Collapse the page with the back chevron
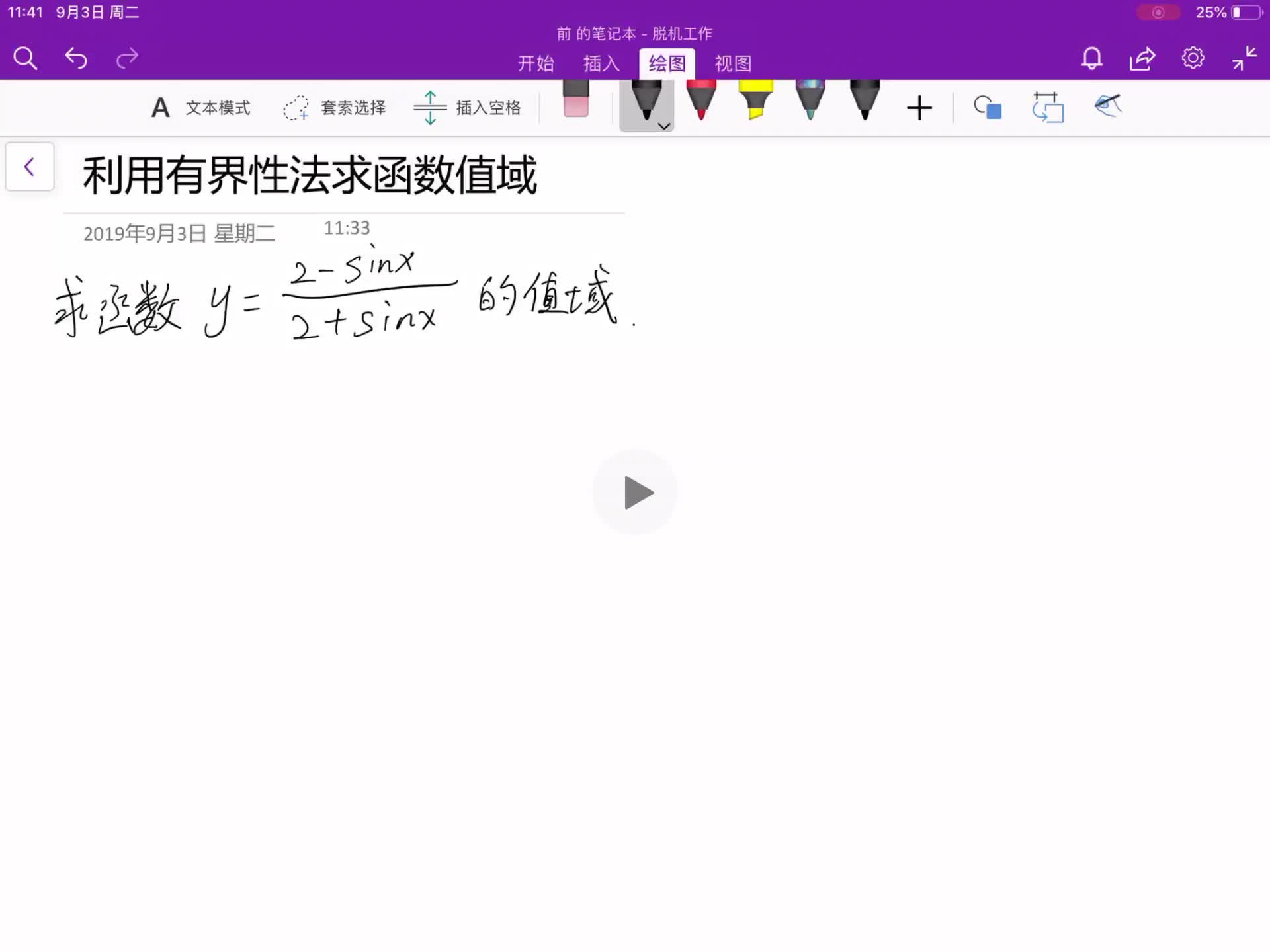1270x952 pixels. (x=29, y=167)
